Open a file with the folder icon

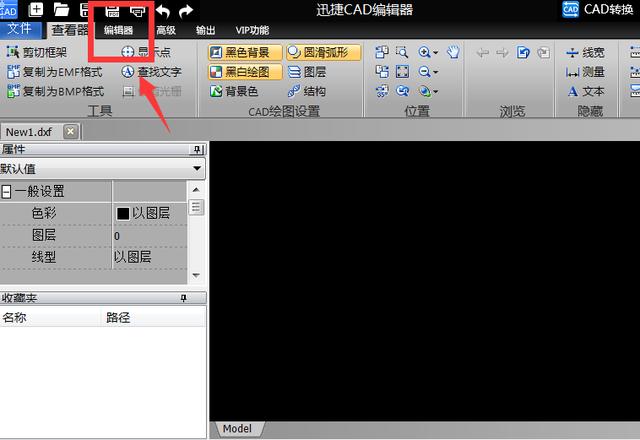click(61, 9)
